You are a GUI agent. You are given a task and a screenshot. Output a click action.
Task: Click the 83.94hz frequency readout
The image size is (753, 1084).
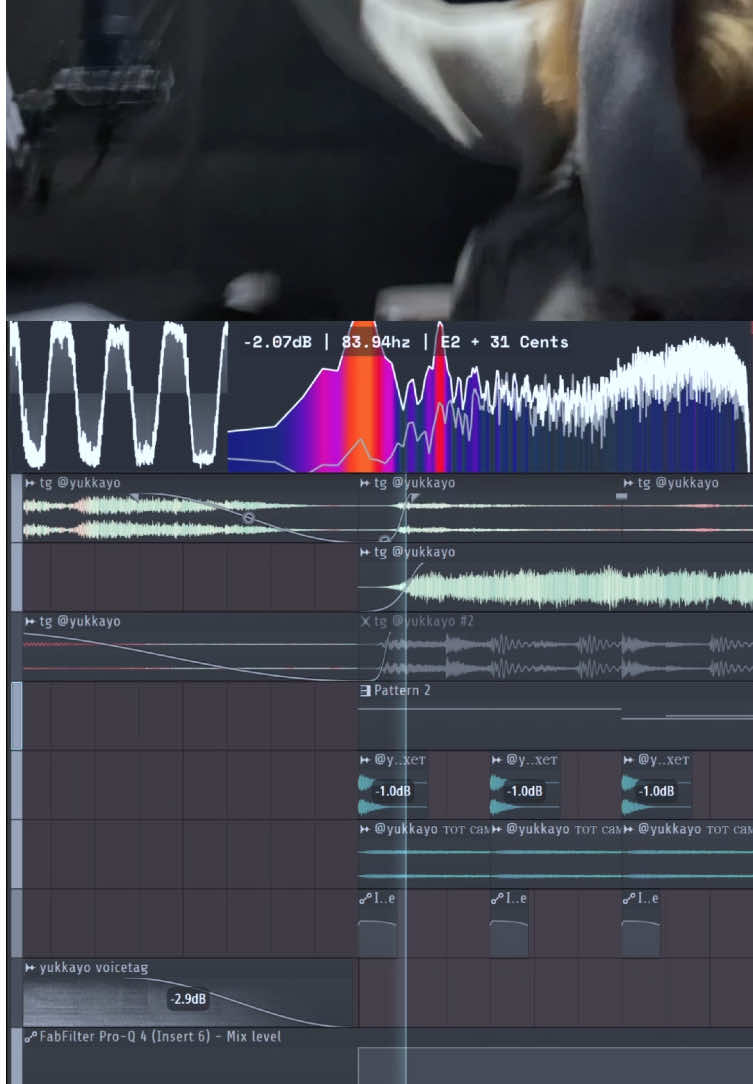[x=375, y=342]
